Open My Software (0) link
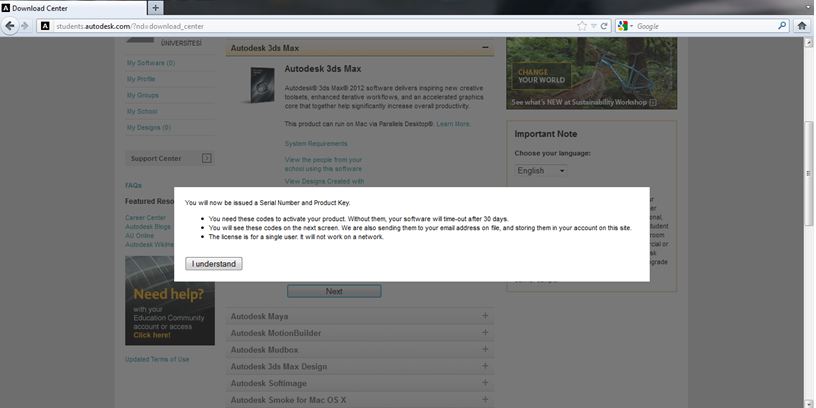816x408 pixels. pos(151,63)
